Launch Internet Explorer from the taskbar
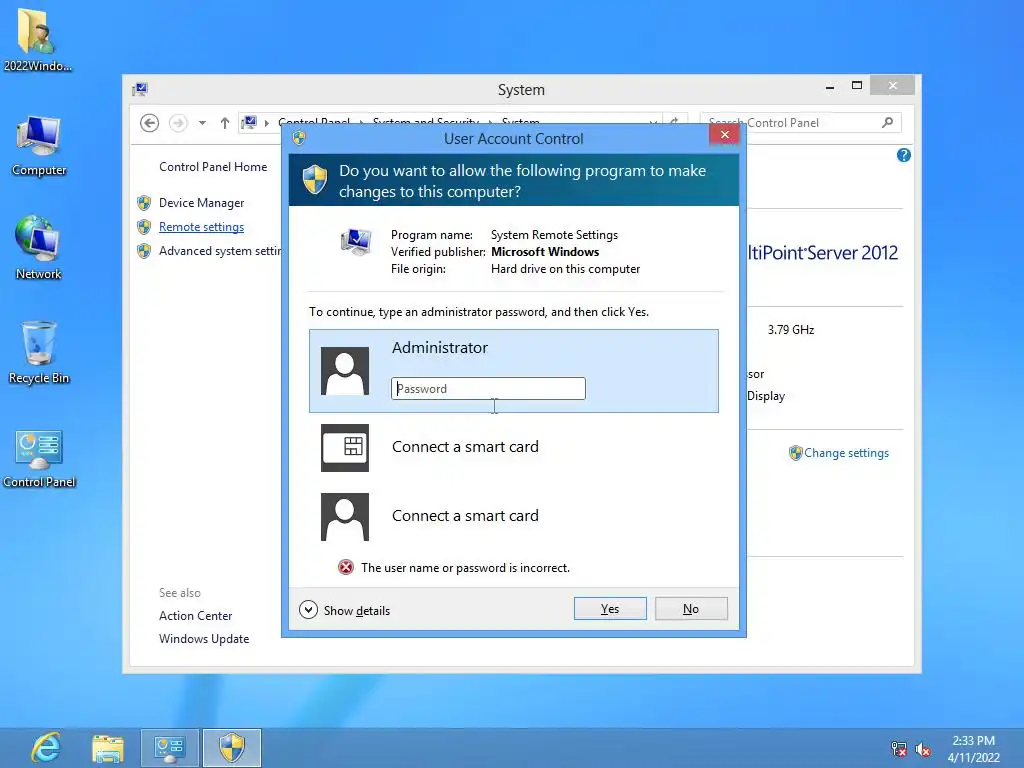The height and width of the screenshot is (768, 1024). (x=46, y=748)
